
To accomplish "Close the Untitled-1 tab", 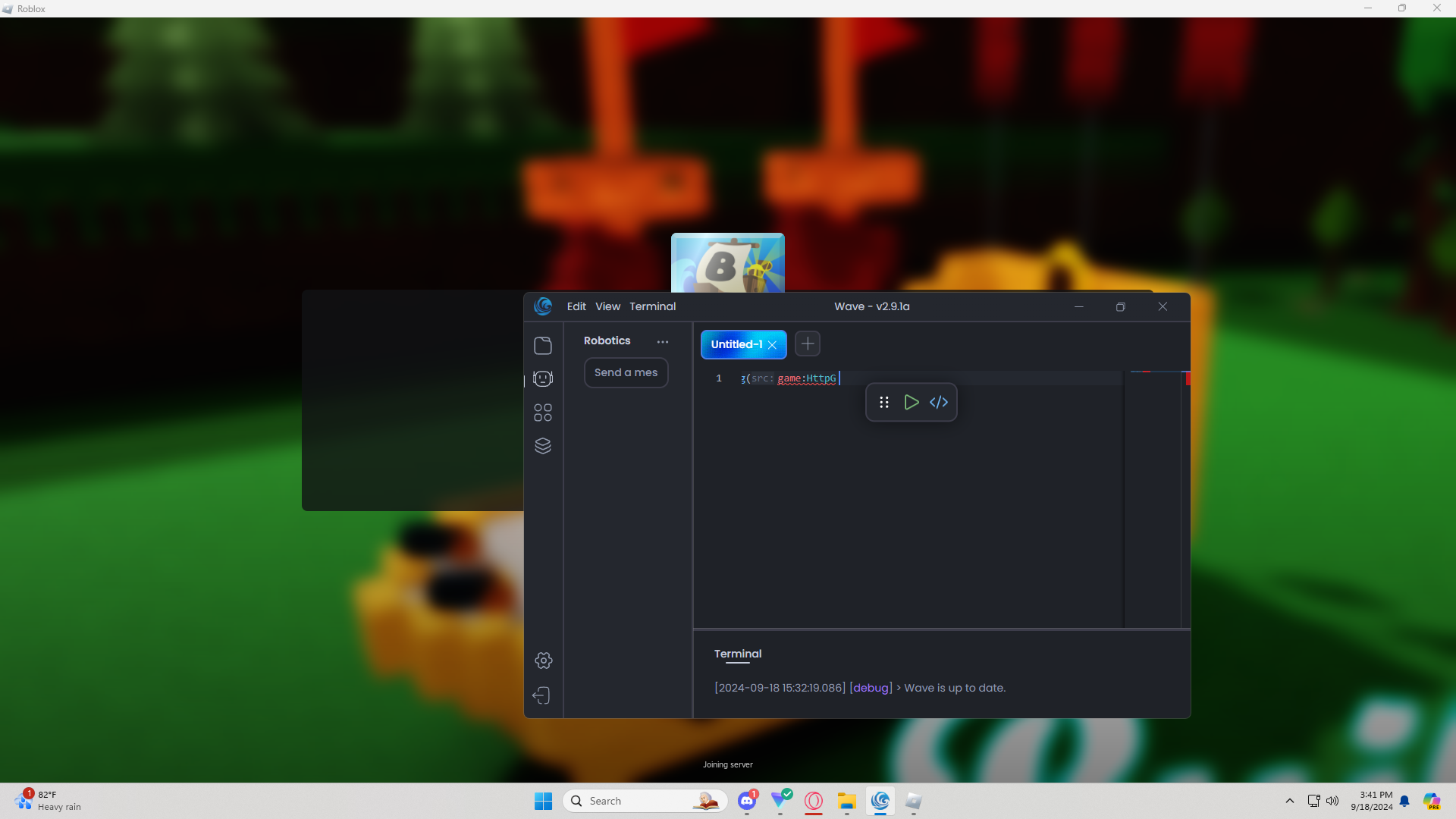I will [772, 345].
